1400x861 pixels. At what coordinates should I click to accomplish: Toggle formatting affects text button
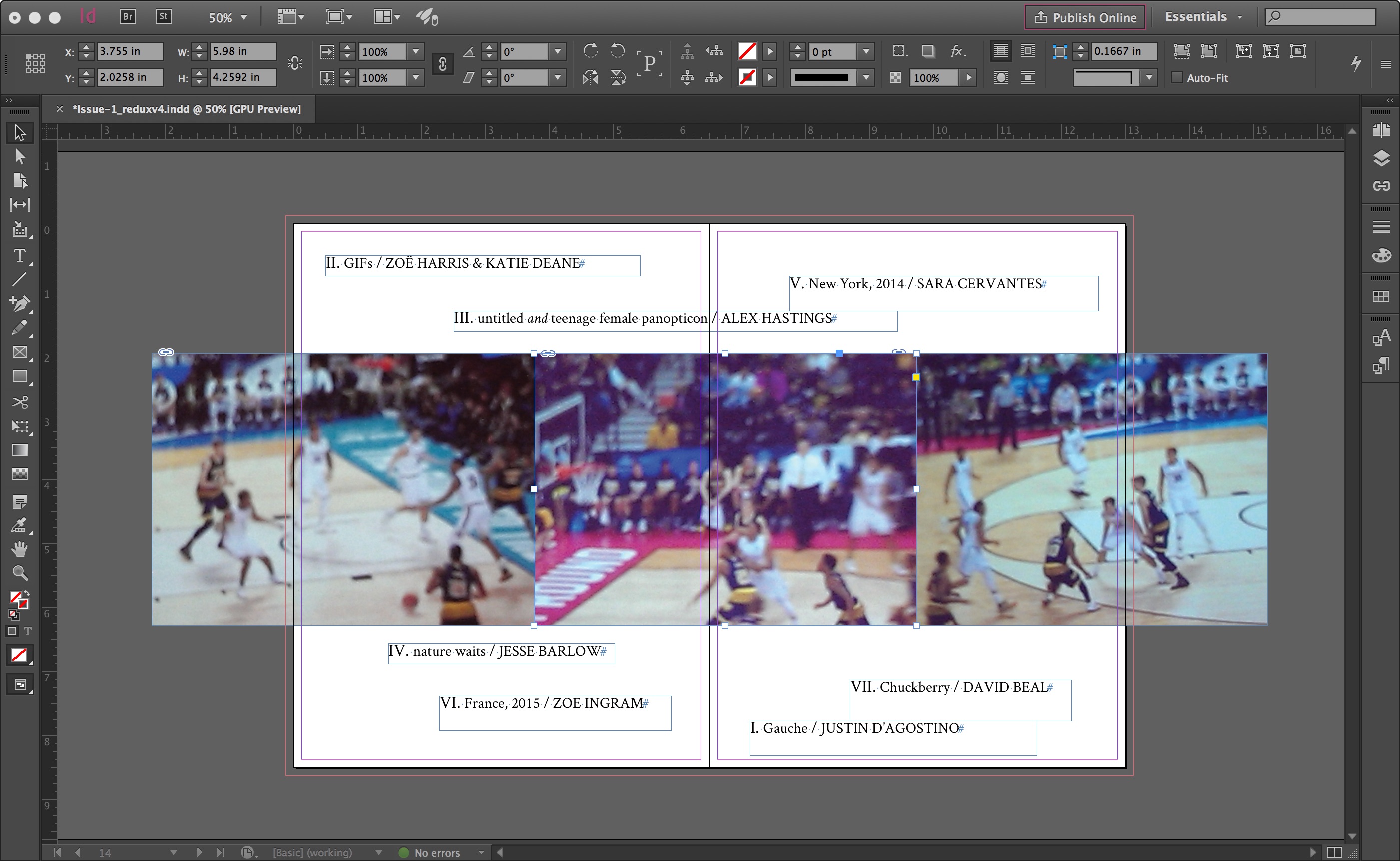[x=27, y=631]
